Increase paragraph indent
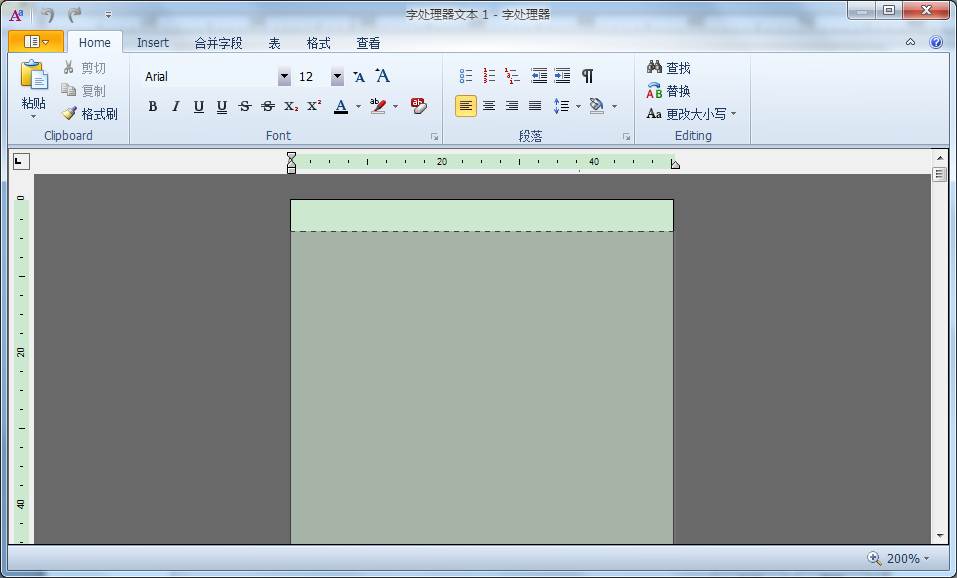The height and width of the screenshot is (578, 957). pyautogui.click(x=562, y=76)
